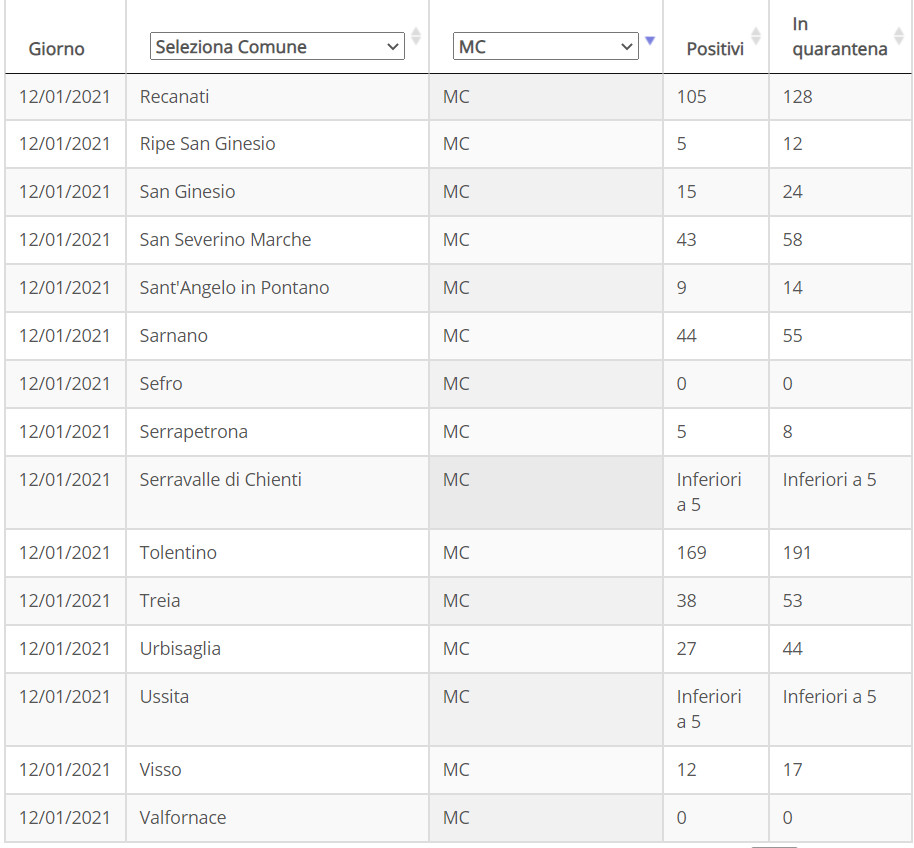
Task: Select the Recanati row
Action: tap(458, 97)
